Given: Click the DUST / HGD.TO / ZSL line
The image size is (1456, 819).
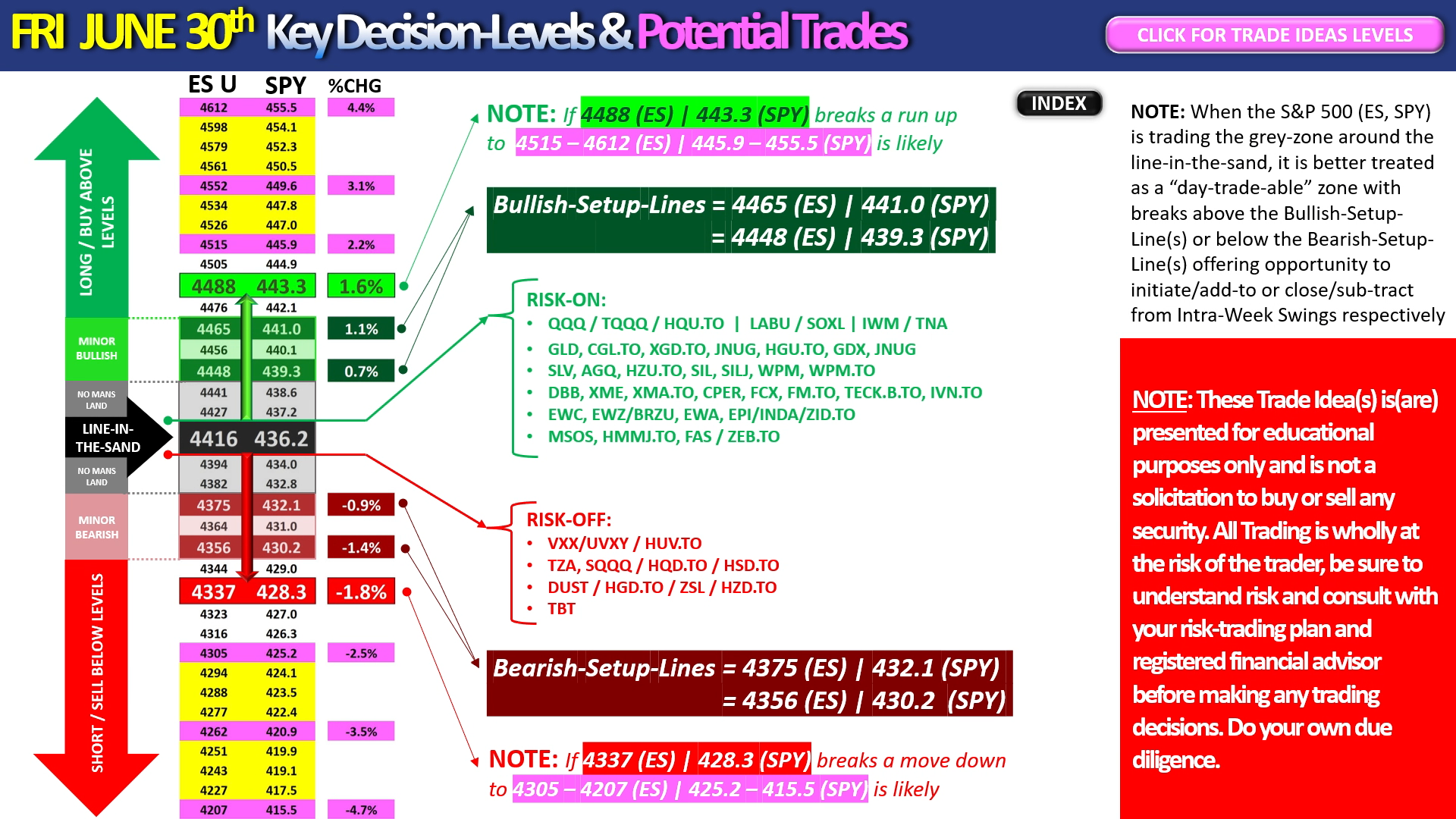Looking at the screenshot, I should [662, 588].
